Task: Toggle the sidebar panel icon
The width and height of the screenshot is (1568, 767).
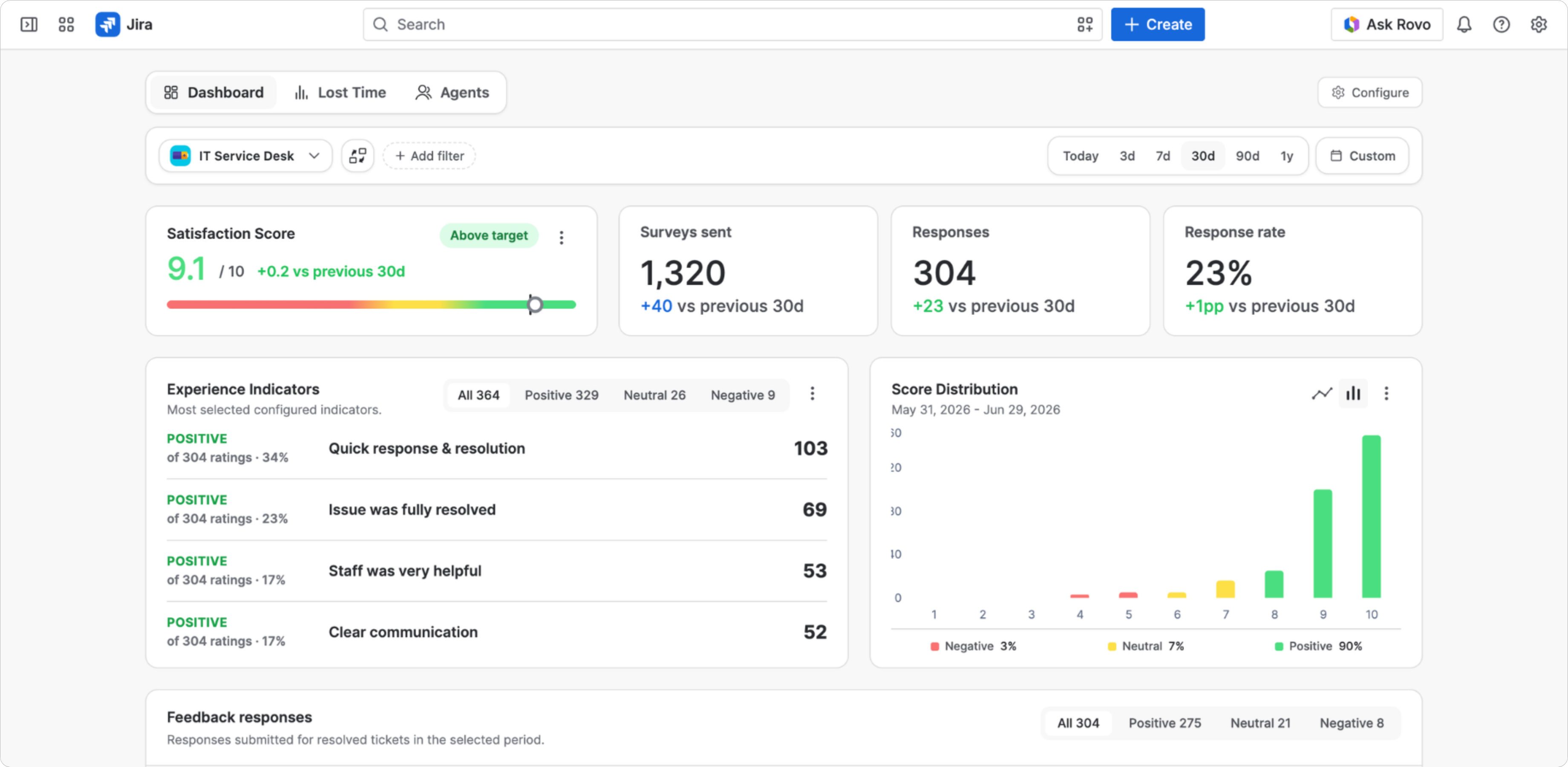Action: pos(29,24)
